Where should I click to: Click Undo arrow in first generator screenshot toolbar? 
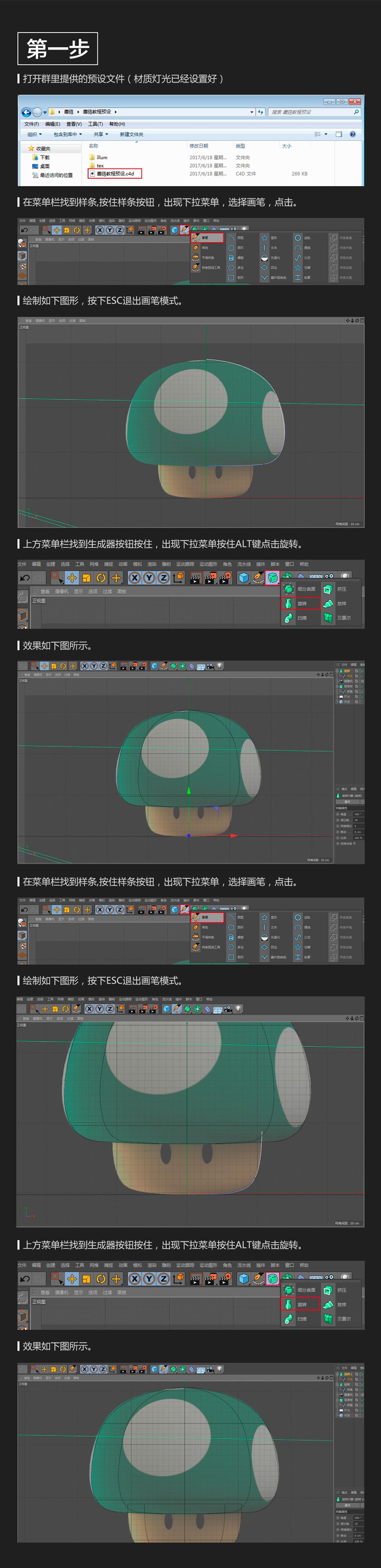(25, 578)
